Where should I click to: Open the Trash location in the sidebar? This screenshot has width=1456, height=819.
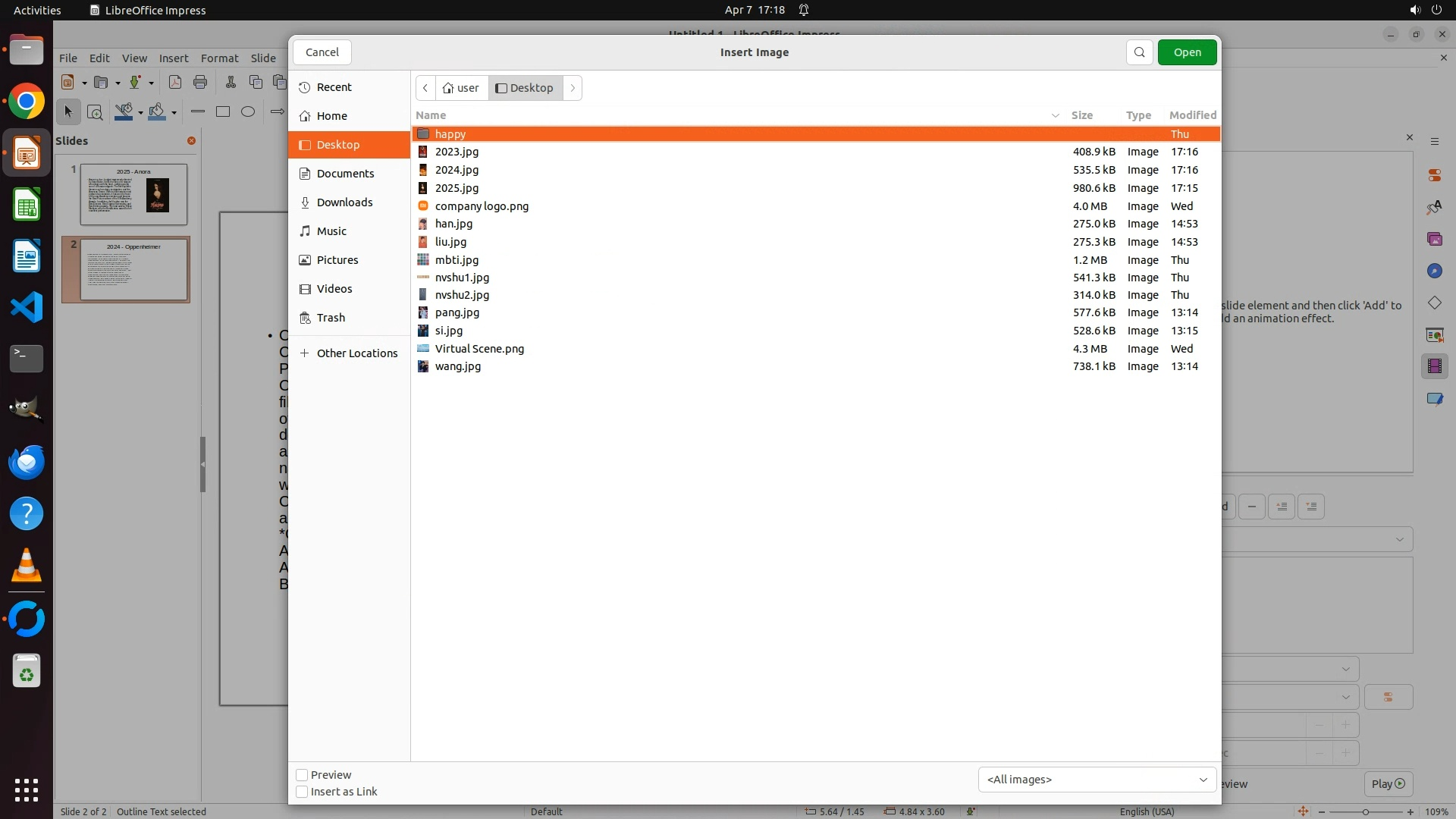331,318
